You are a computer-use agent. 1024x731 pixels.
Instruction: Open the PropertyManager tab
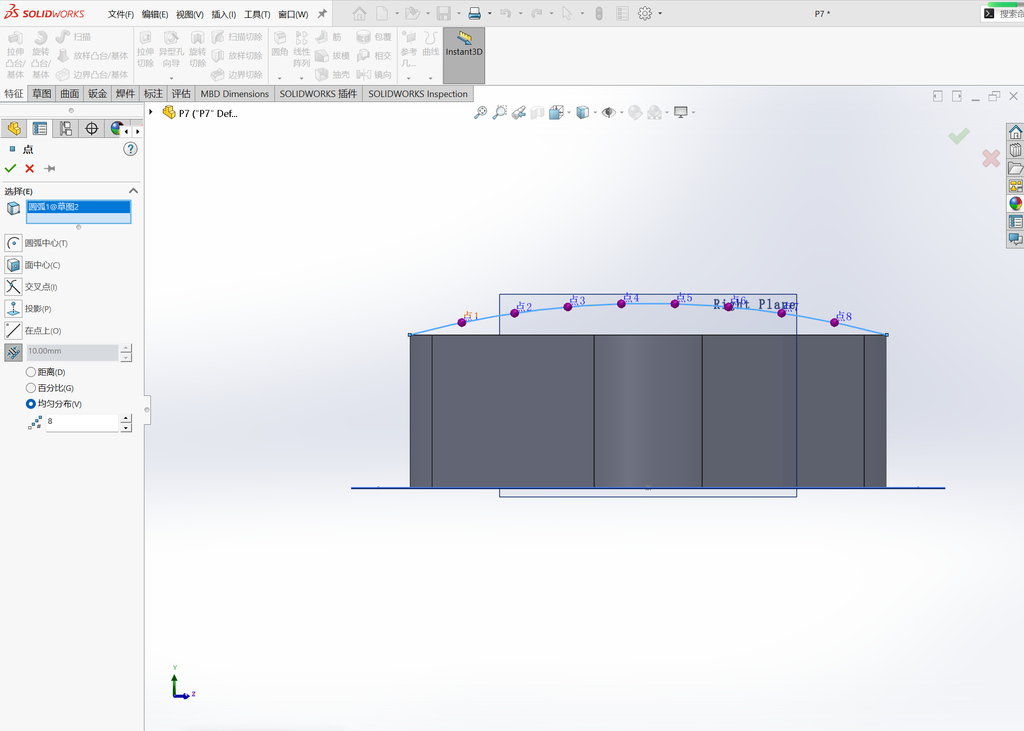pos(40,129)
